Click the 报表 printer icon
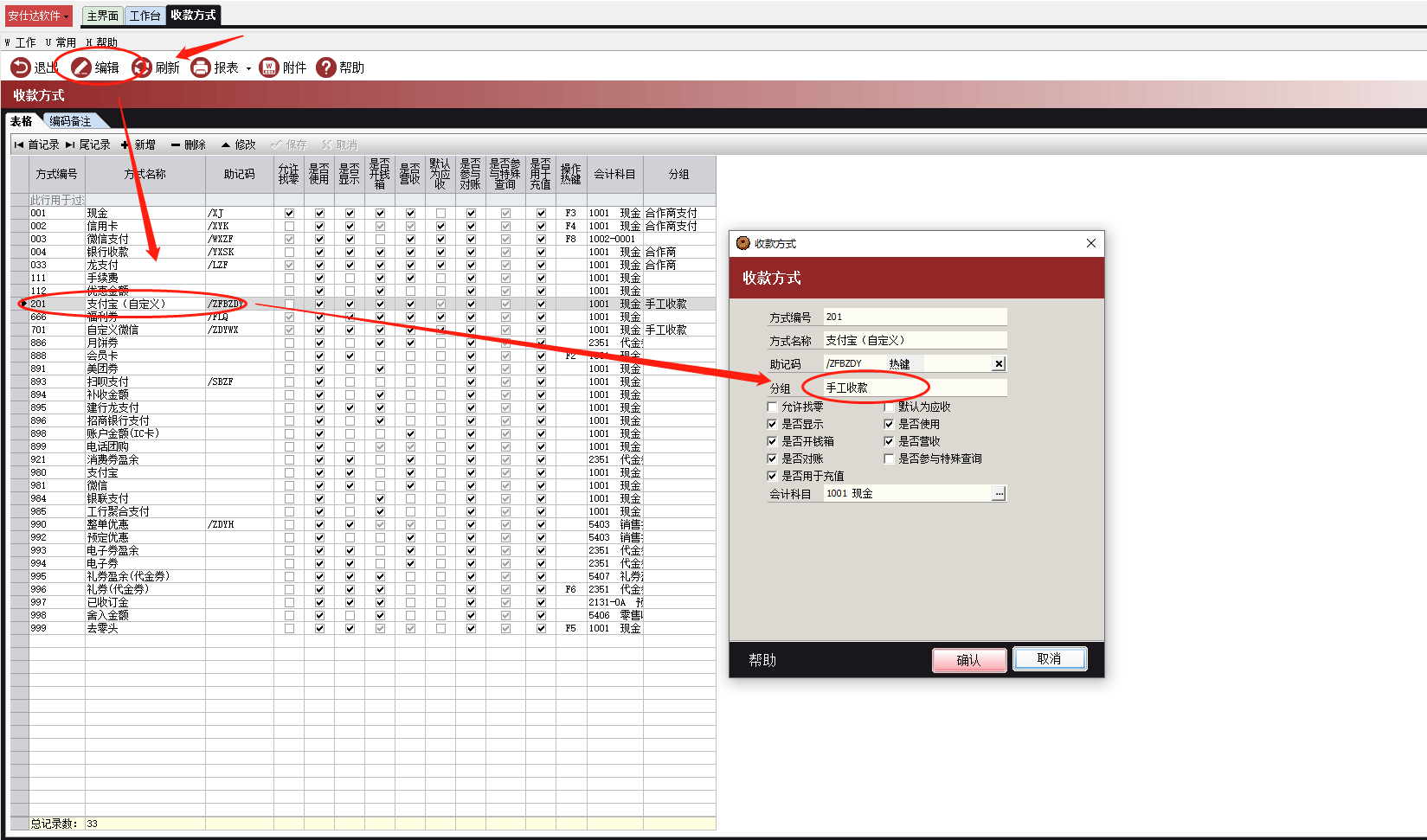The height and width of the screenshot is (840, 1427). tap(201, 67)
